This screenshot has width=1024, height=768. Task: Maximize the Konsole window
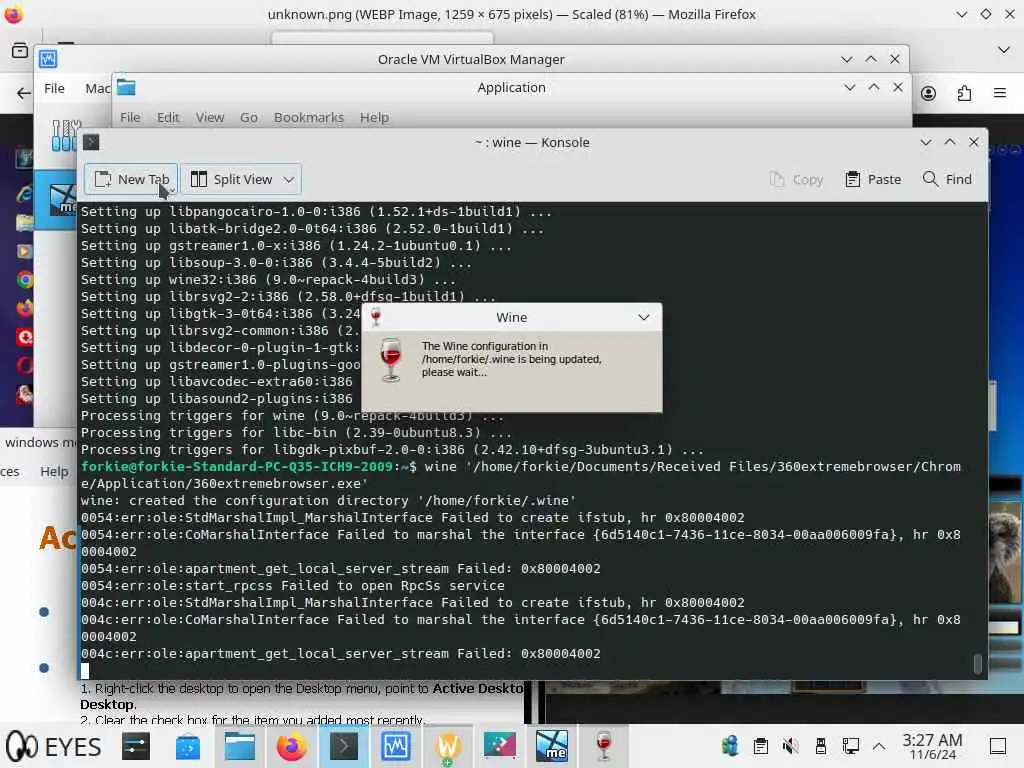pos(950,142)
